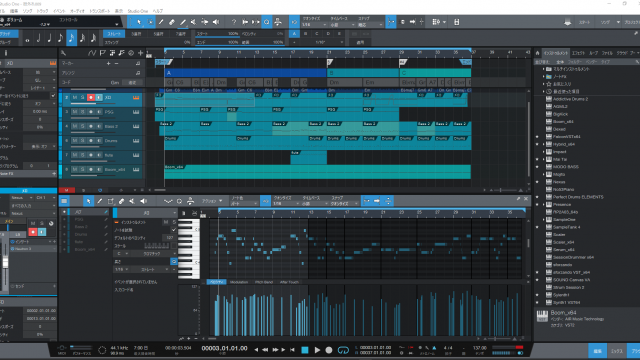The image size is (640, 360).
Task: Select the eighth note value
Action: [60, 38]
